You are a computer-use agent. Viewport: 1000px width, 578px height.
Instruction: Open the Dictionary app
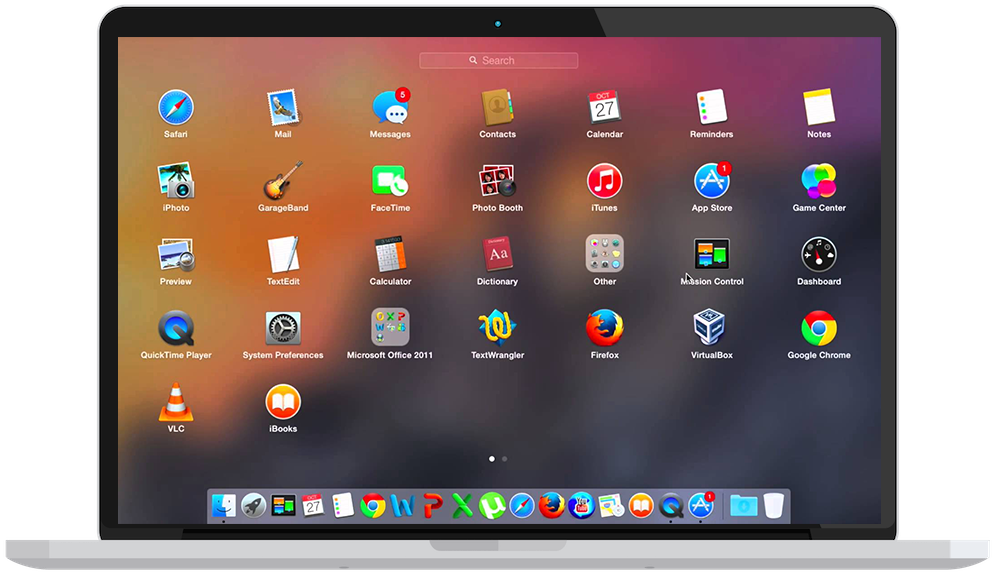point(497,255)
